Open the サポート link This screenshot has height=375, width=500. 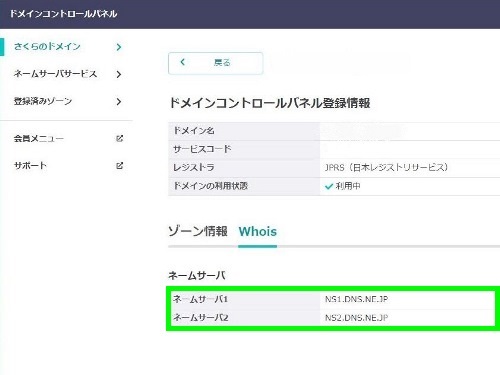tap(30, 165)
